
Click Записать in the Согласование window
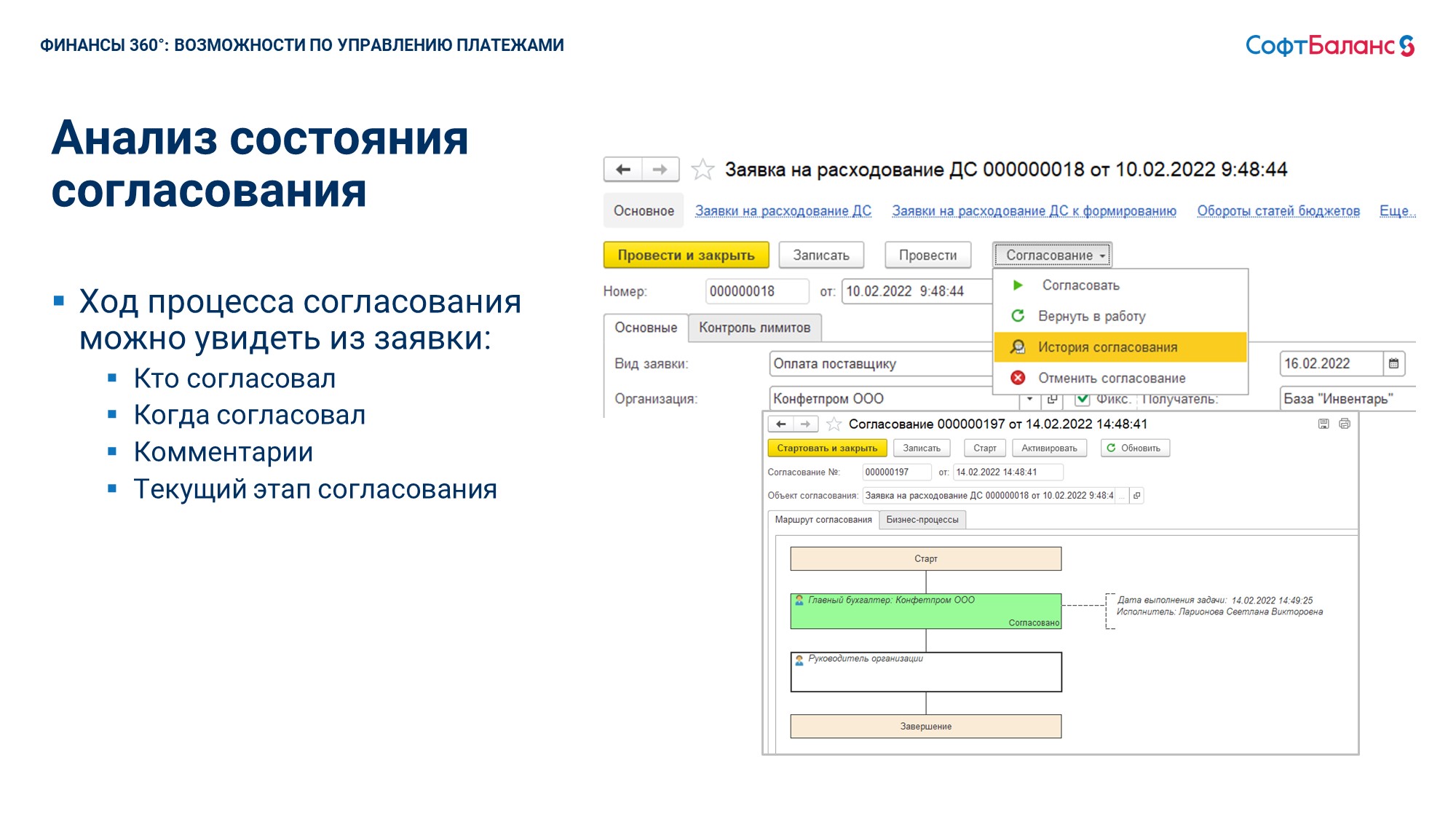[922, 448]
